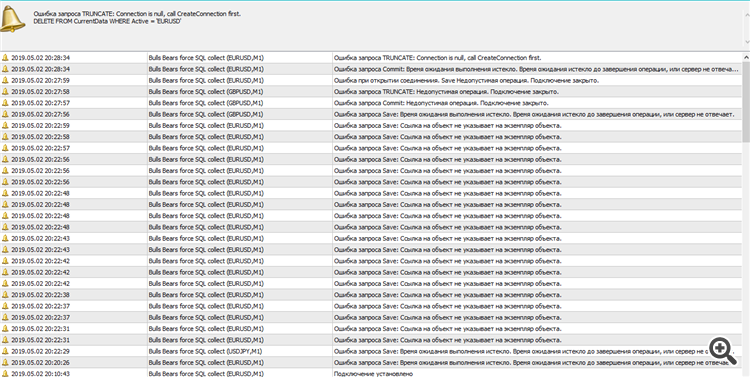Select the 20:22:59 Save error row
Viewport: 750px width, 377px height.
(x=371, y=125)
